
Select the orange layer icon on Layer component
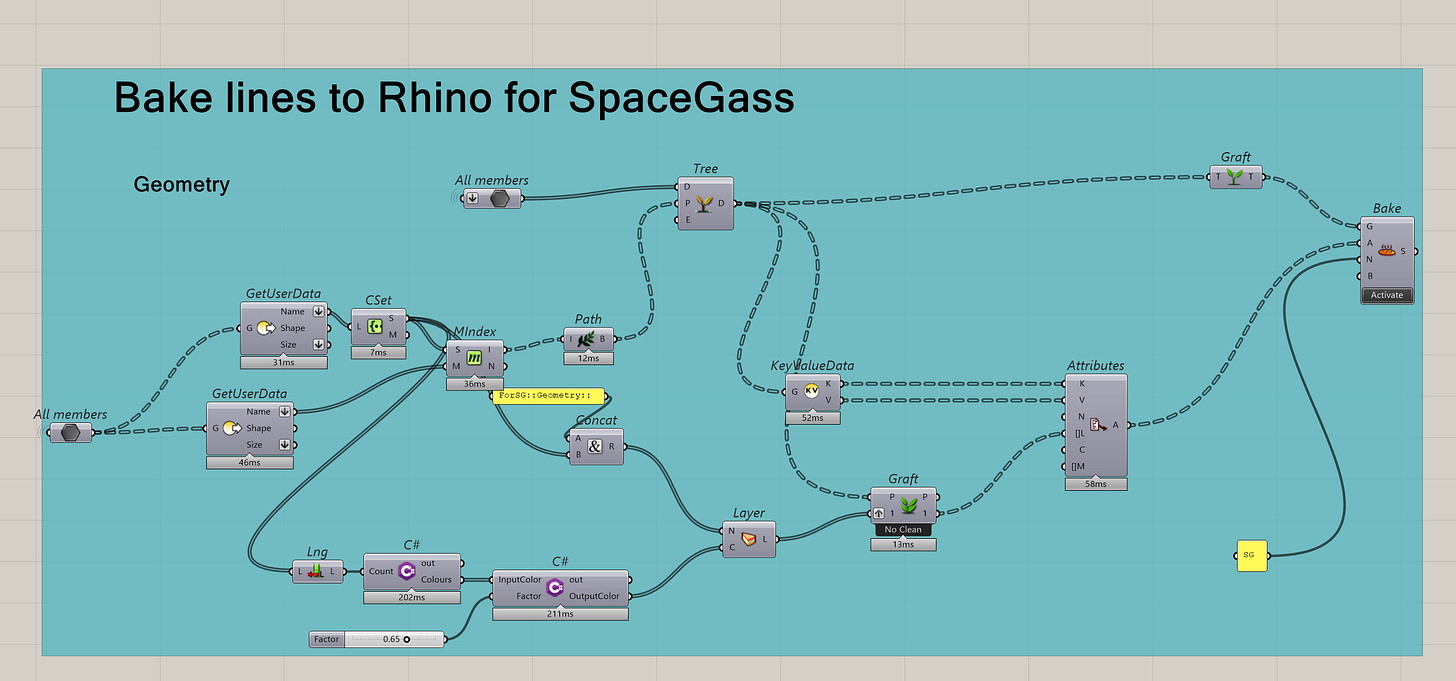click(749, 539)
